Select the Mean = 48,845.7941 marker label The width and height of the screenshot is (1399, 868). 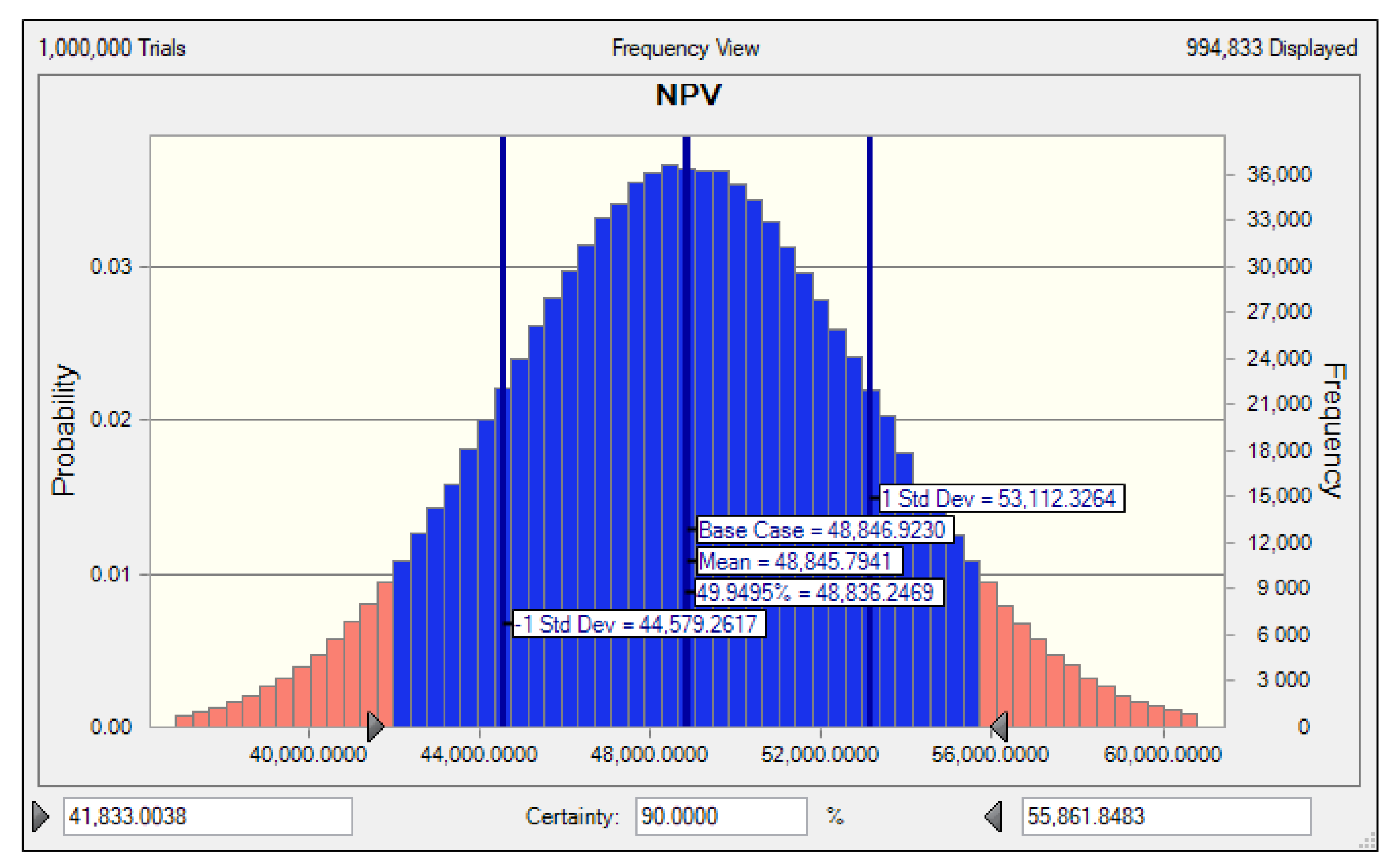798,561
